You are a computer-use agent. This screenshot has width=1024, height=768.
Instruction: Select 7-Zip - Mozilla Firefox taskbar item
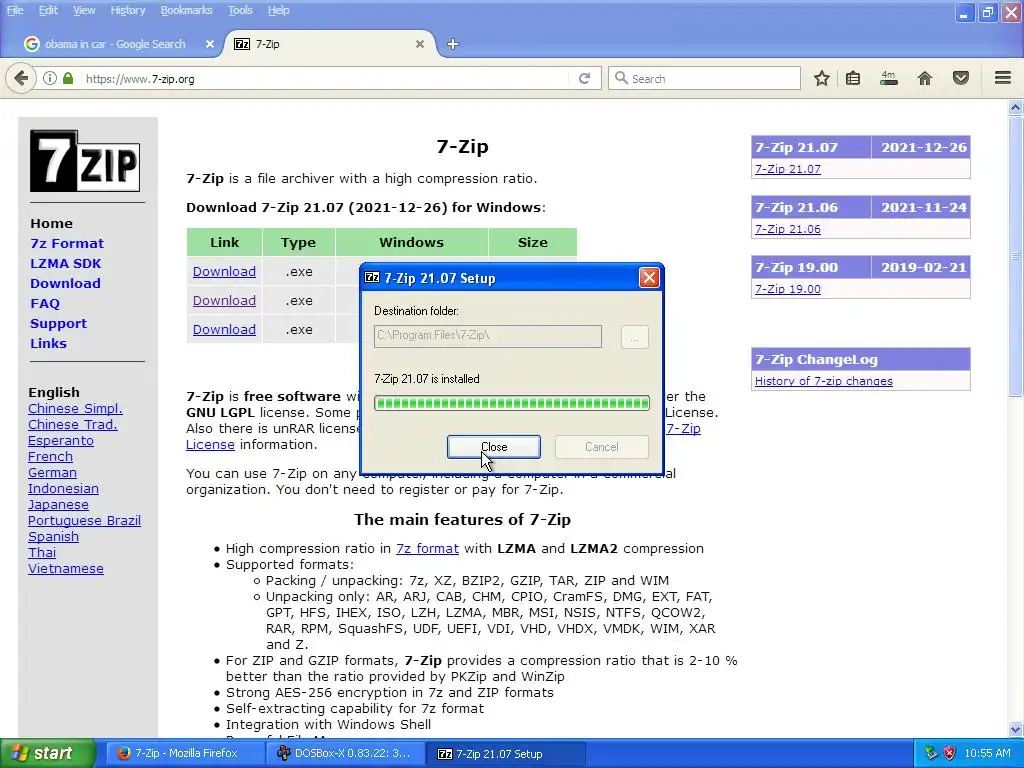pyautogui.click(x=185, y=753)
